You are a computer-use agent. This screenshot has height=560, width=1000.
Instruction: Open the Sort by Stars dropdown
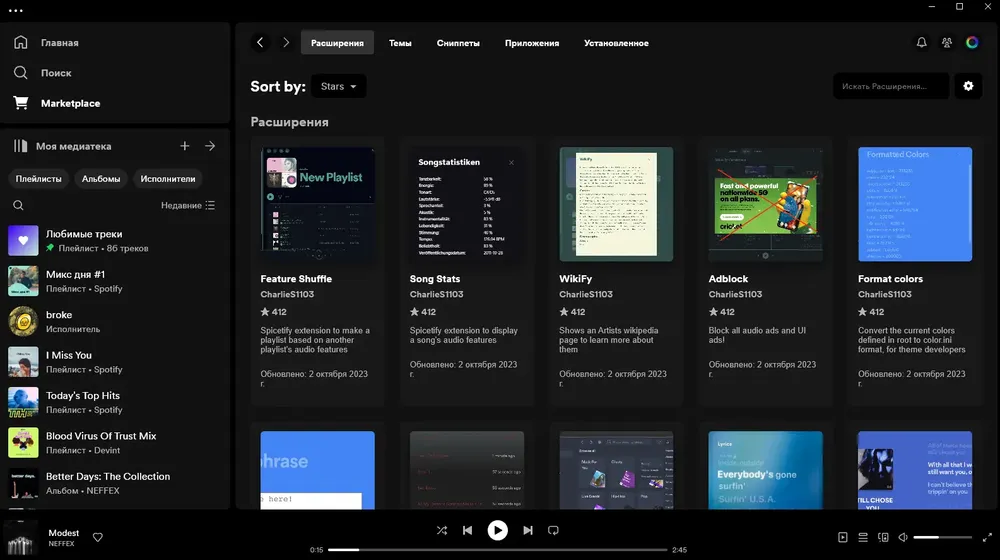tap(339, 86)
